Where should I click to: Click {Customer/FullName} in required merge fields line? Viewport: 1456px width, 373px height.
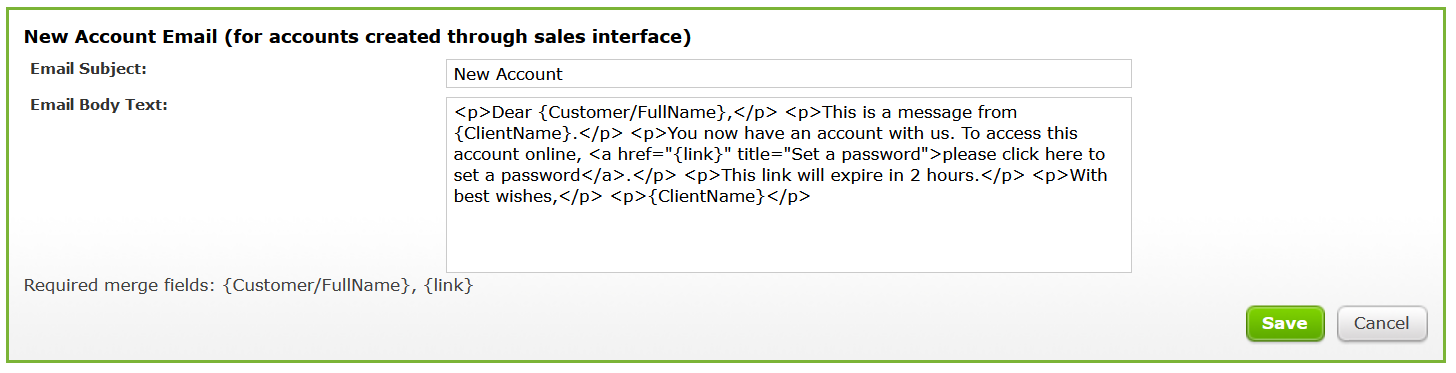click(x=316, y=285)
